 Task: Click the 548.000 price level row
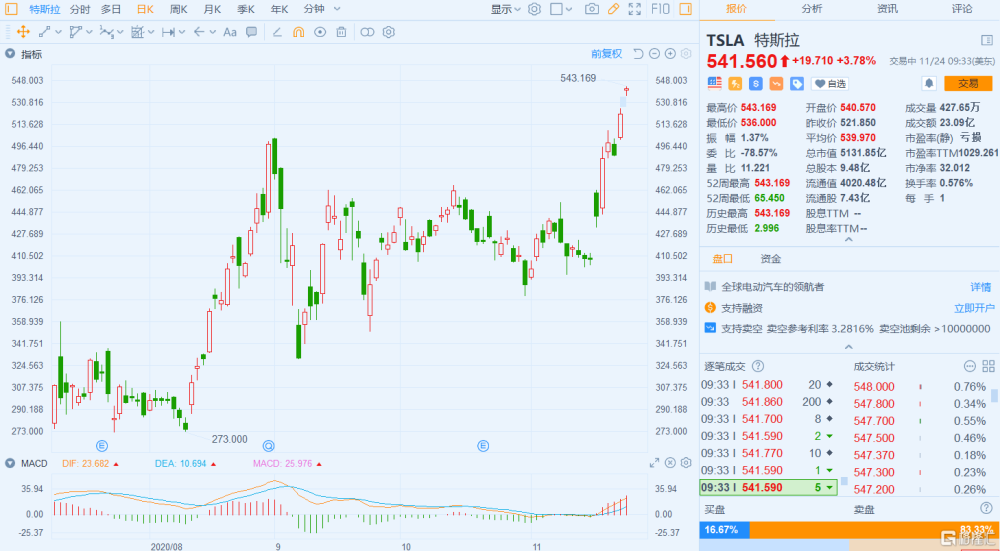point(920,386)
